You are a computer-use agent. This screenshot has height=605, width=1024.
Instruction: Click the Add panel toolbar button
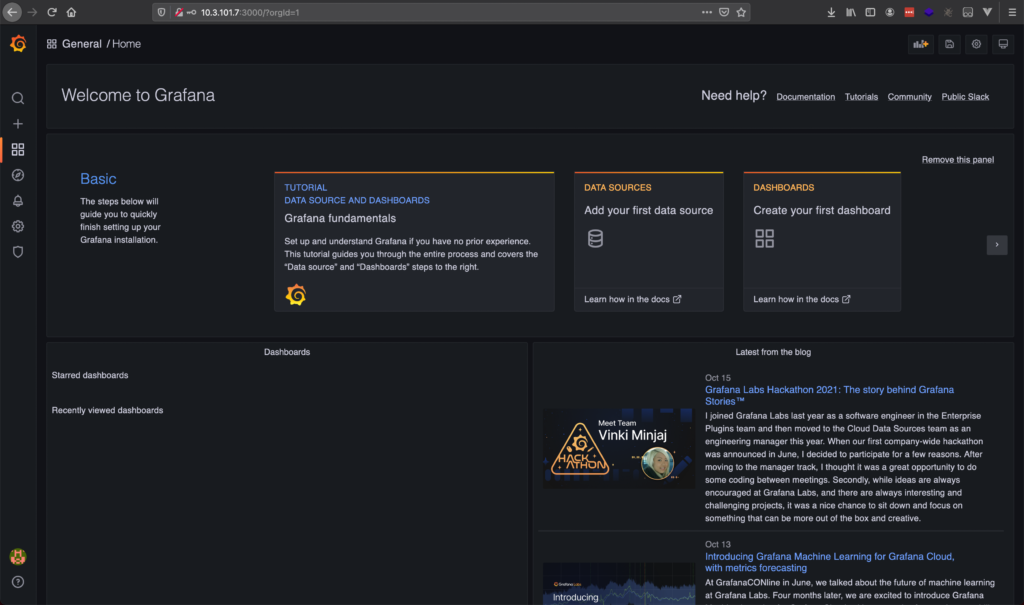(921, 44)
